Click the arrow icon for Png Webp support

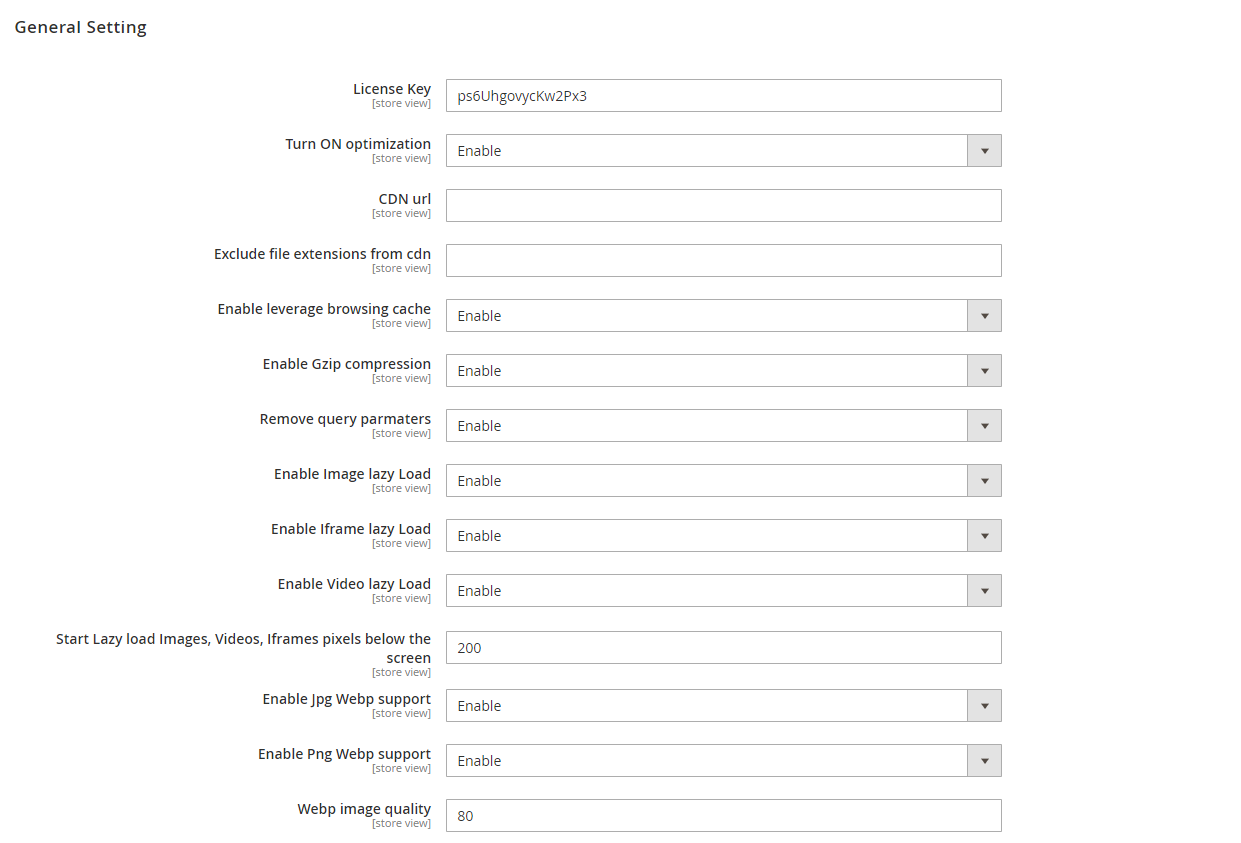[x=984, y=761]
